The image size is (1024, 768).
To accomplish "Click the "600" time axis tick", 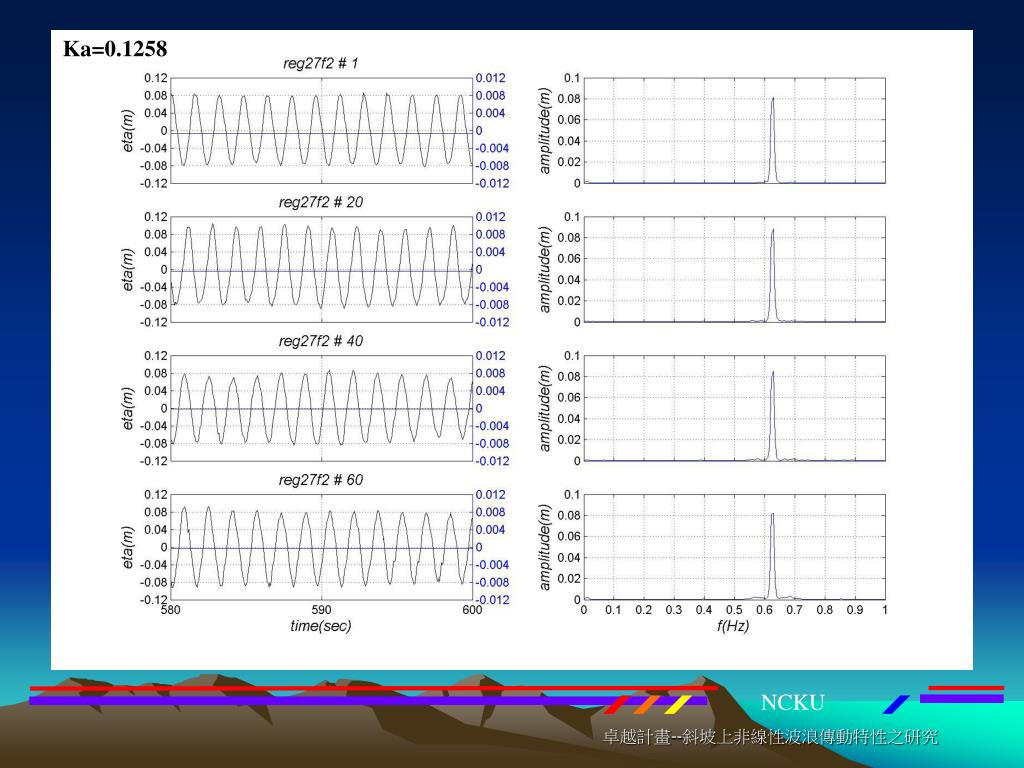I will coord(472,609).
